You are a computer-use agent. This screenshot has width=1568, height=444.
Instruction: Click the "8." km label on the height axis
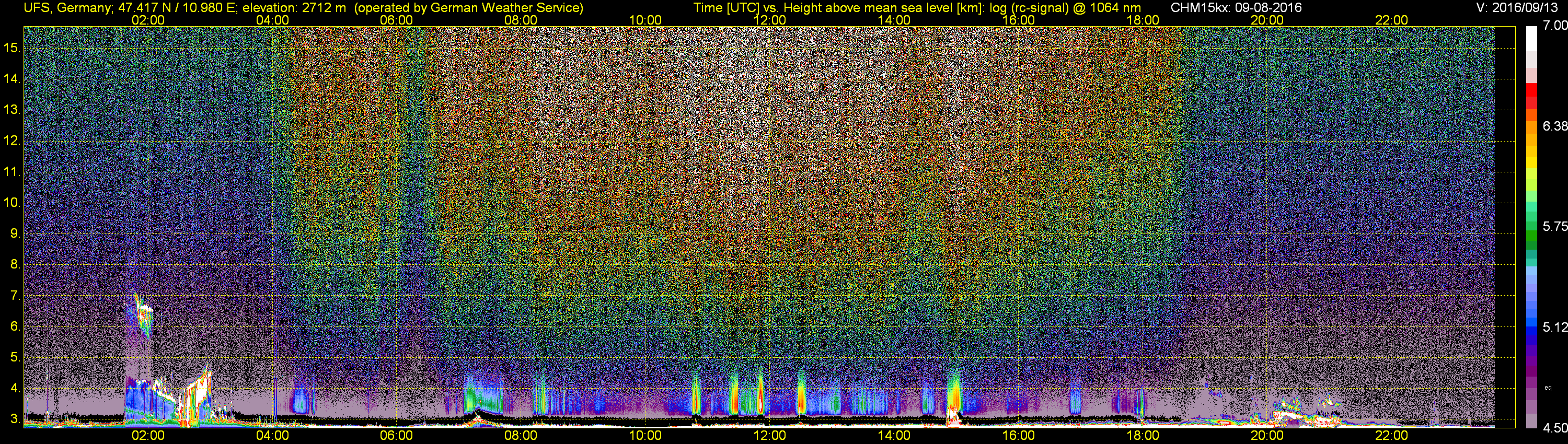[x=15, y=265]
